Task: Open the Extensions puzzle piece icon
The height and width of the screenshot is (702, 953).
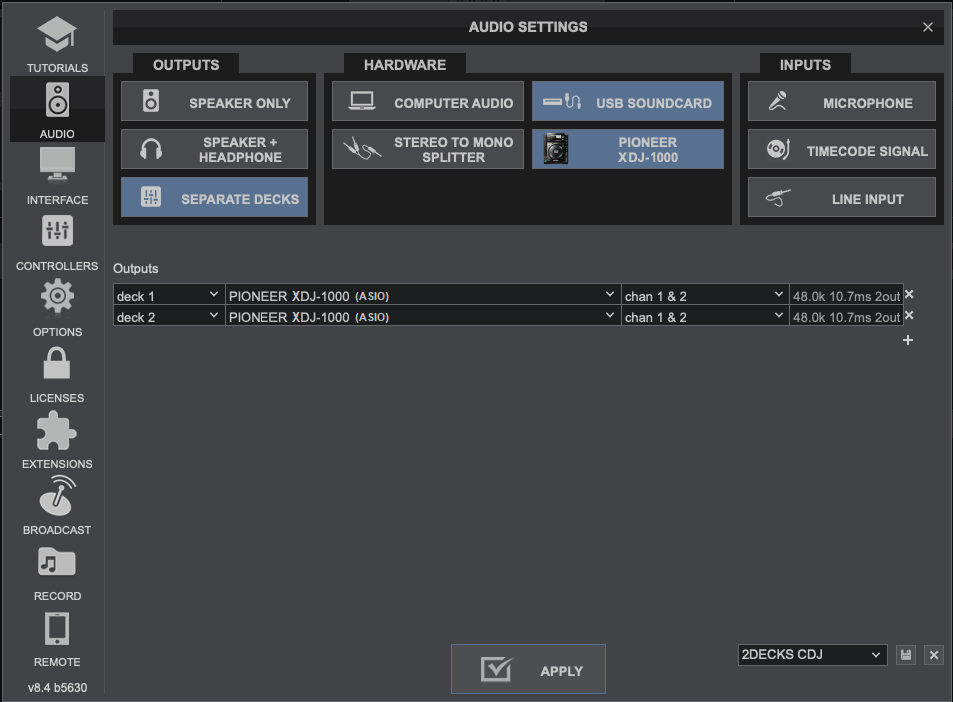Action: tap(57, 431)
